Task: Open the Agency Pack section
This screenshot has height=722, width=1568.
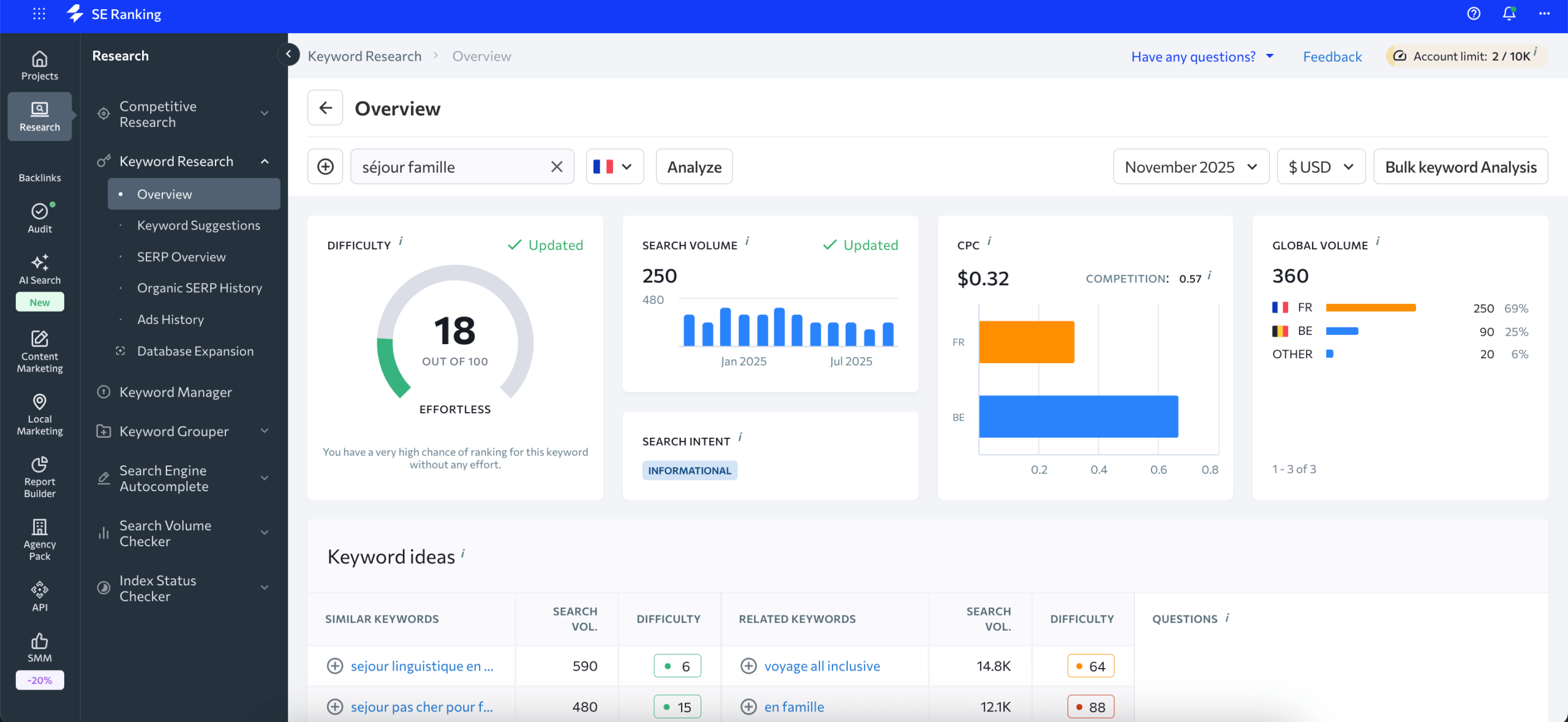Action: [39, 538]
